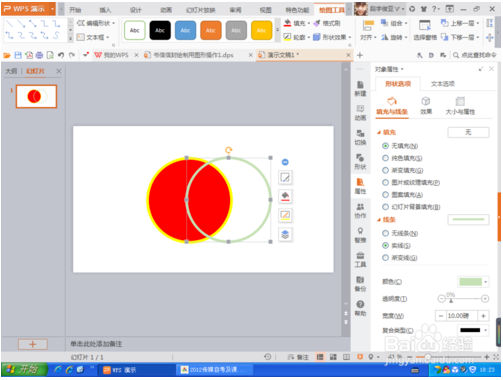
Task: Open the 属性 sidebar panel icon
Action: (x=360, y=186)
